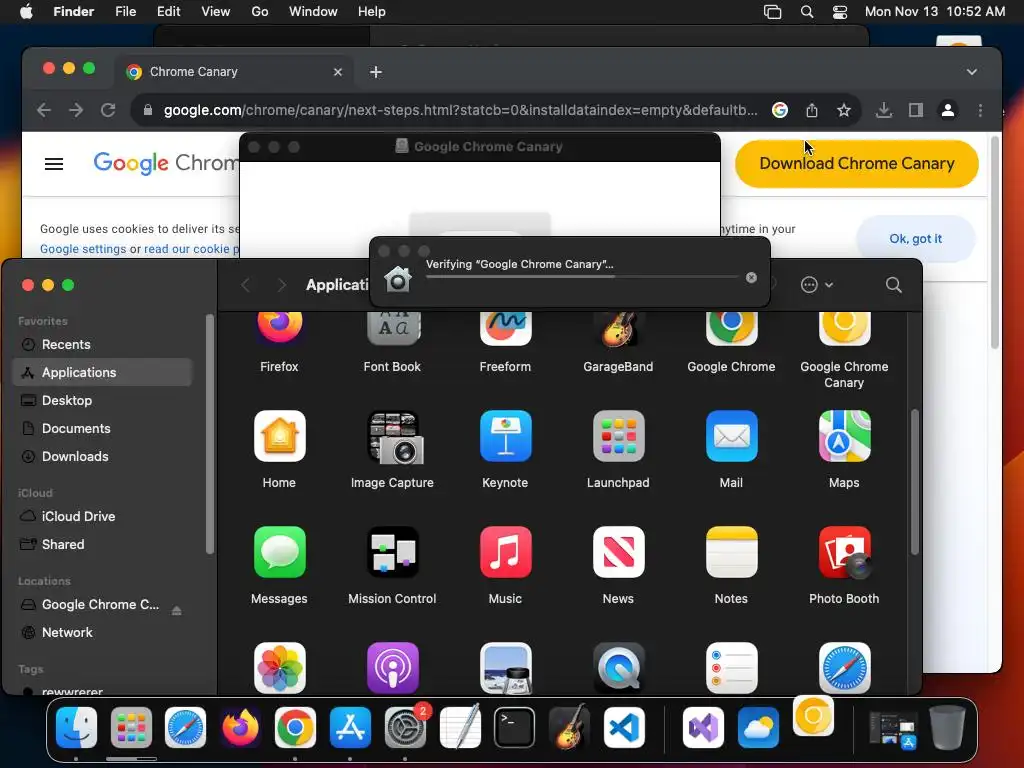The width and height of the screenshot is (1024, 768).
Task: Open Launchpad in Finder Applications
Action: pos(618,436)
